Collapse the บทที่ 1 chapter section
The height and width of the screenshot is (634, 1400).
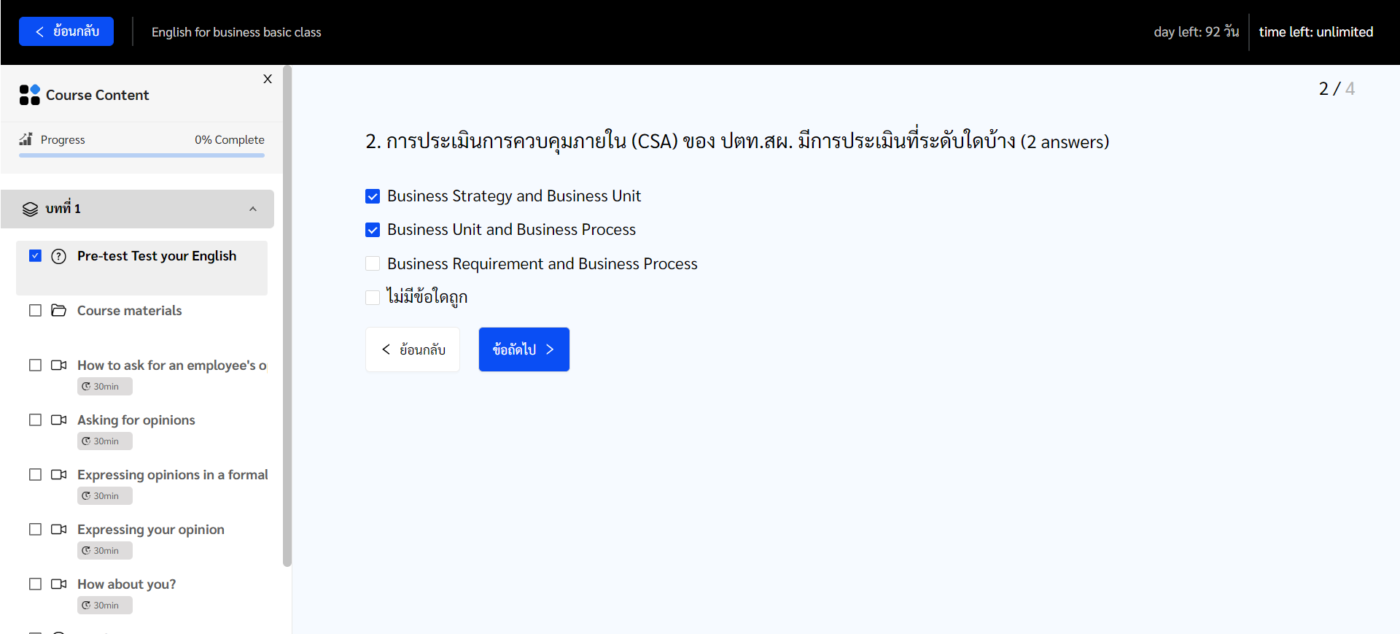(x=252, y=209)
